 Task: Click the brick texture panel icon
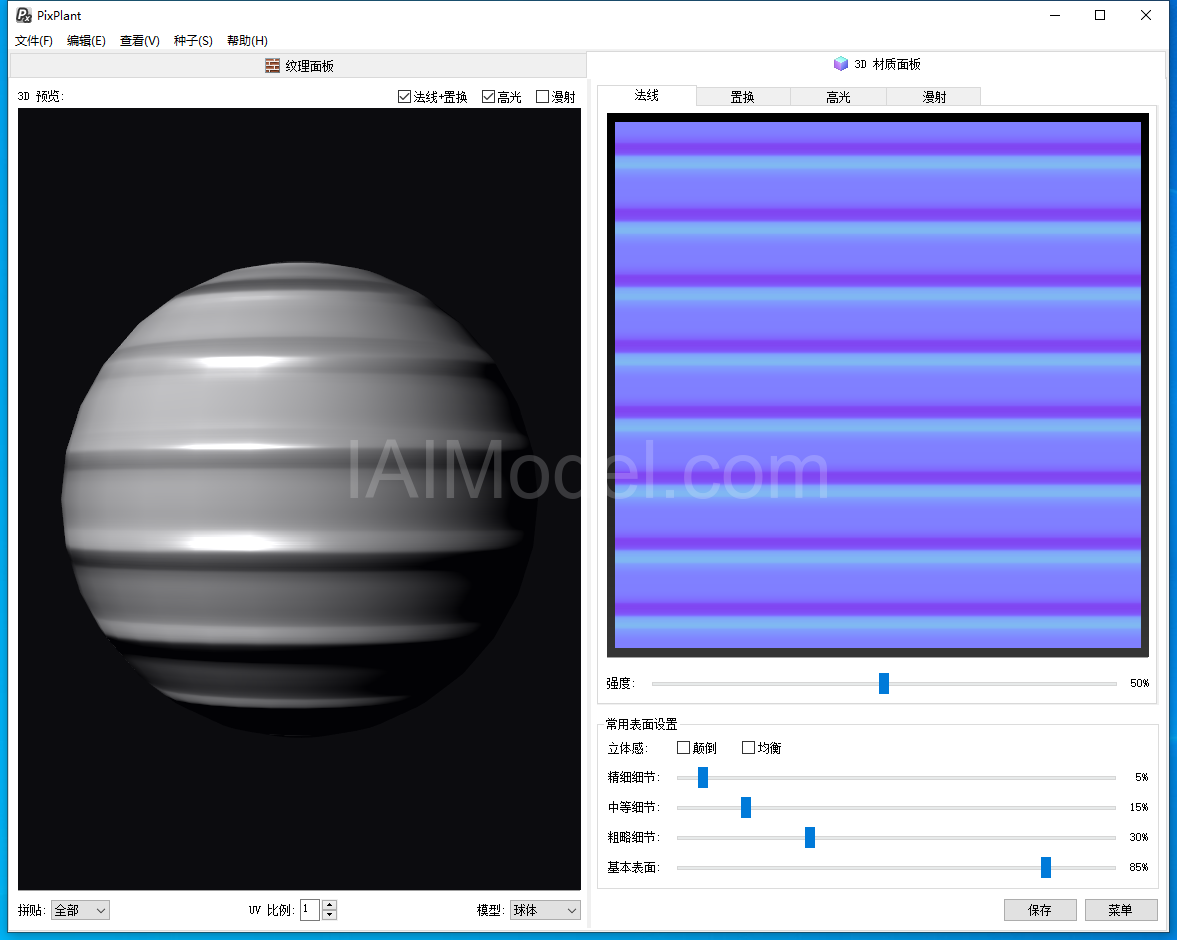point(272,66)
